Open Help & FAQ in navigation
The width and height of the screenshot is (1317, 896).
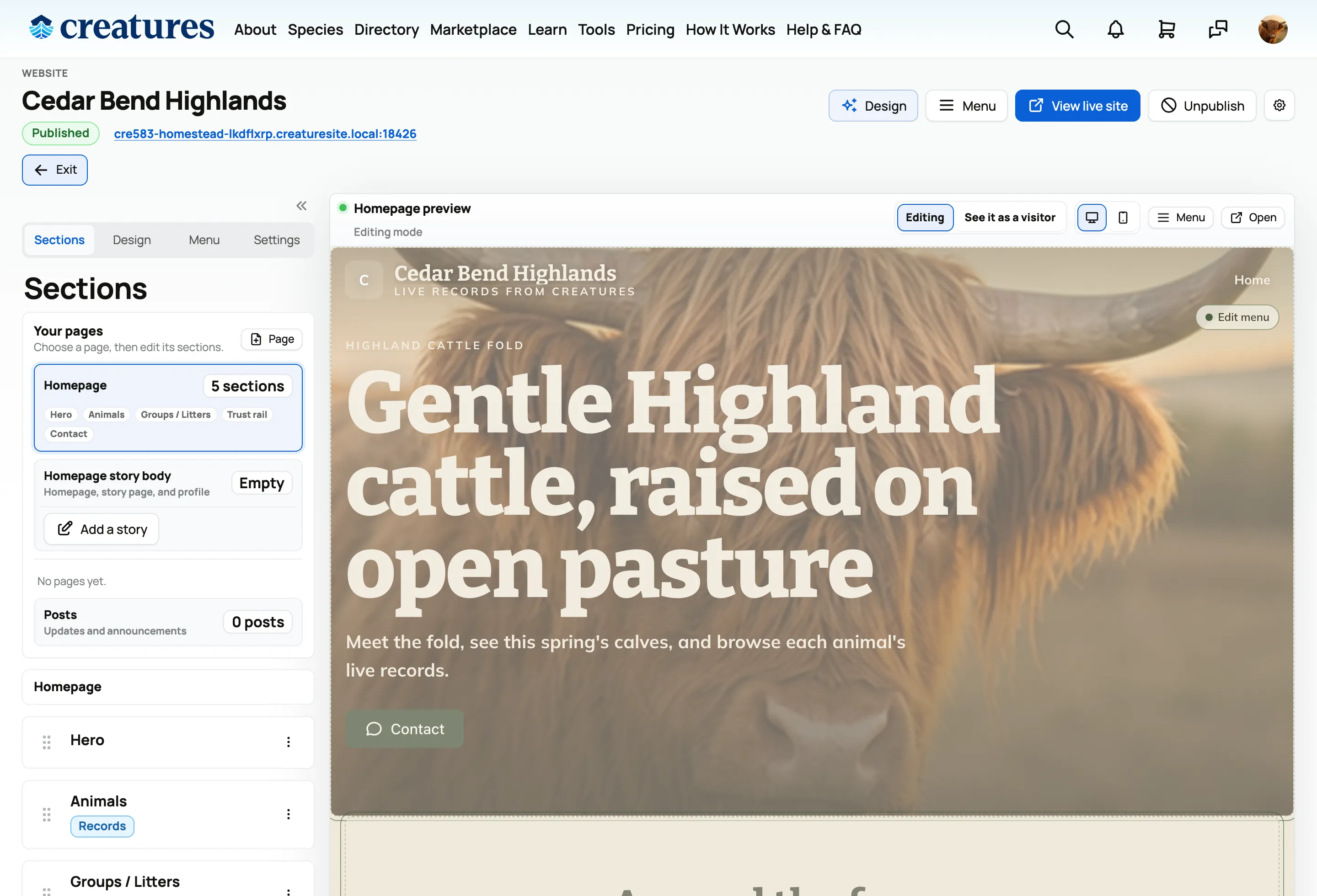824,29
